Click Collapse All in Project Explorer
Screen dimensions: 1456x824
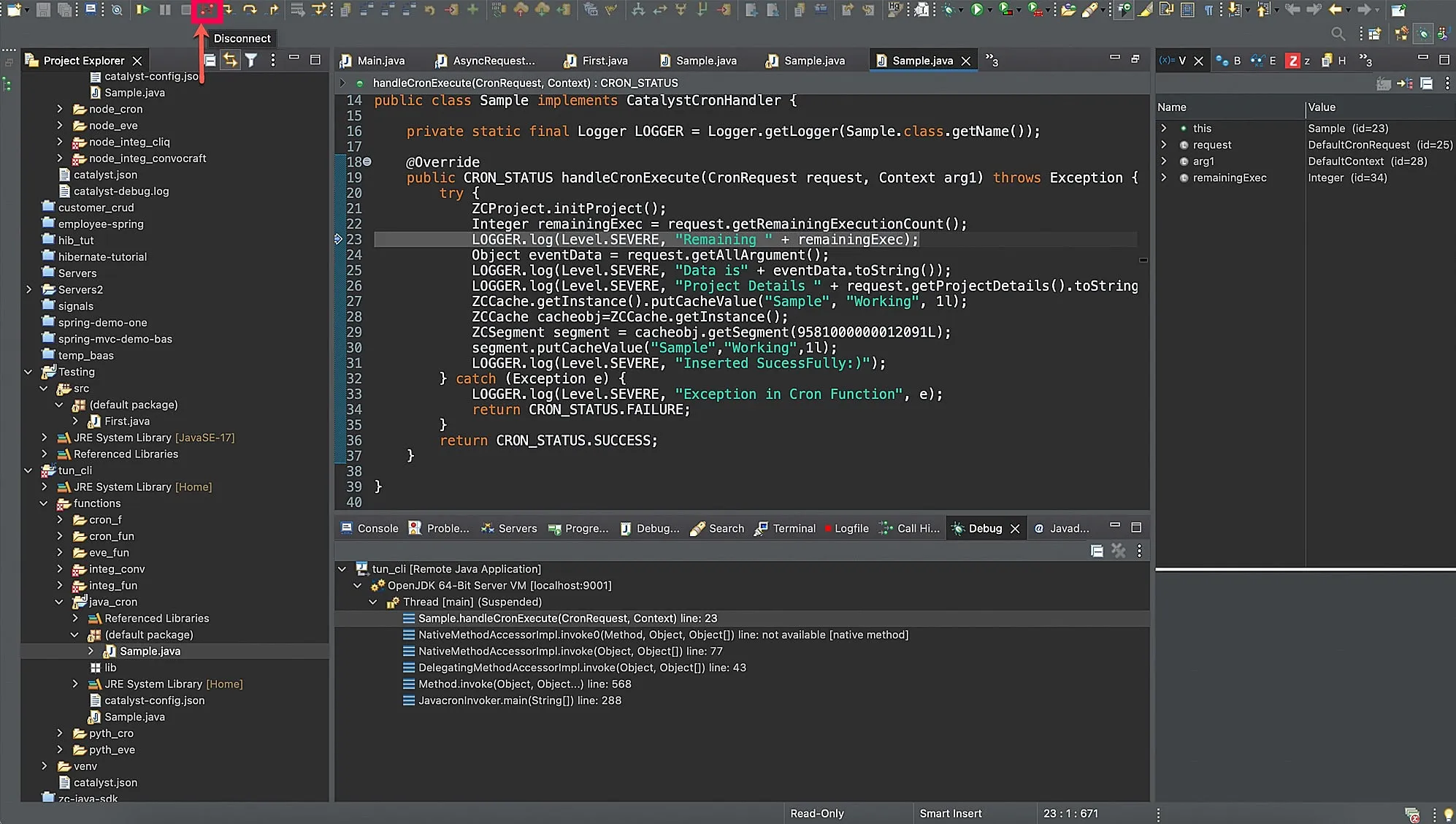click(x=210, y=60)
